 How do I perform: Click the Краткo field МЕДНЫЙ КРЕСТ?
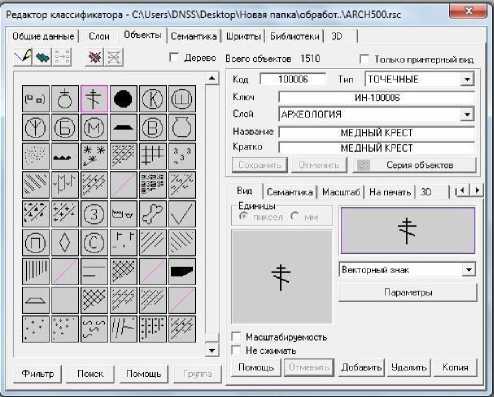[376, 148]
